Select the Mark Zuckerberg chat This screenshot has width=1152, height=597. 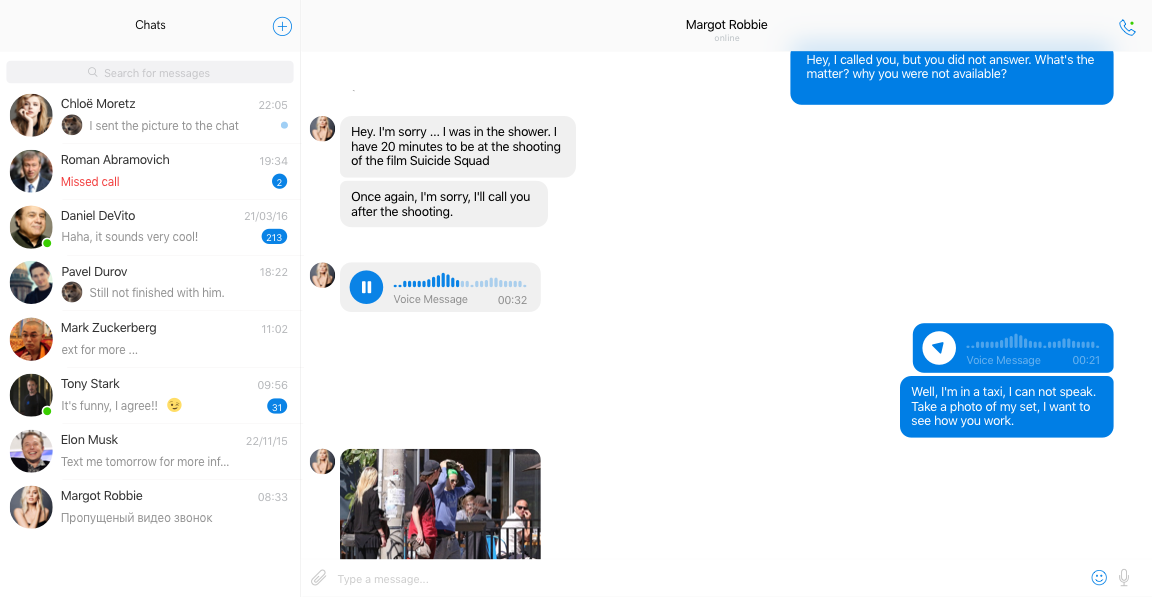150,339
